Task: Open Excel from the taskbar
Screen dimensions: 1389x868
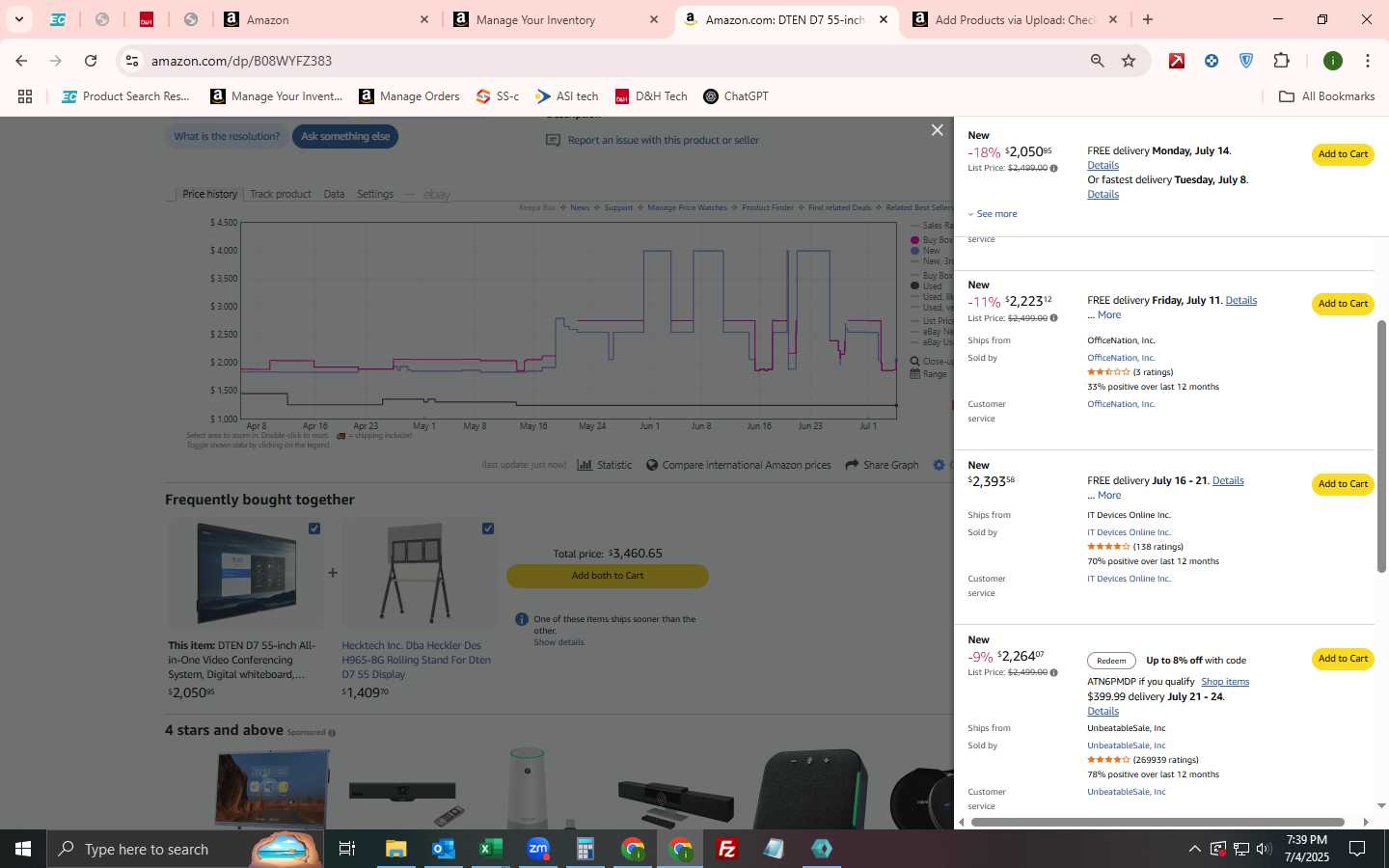Action: [490, 849]
